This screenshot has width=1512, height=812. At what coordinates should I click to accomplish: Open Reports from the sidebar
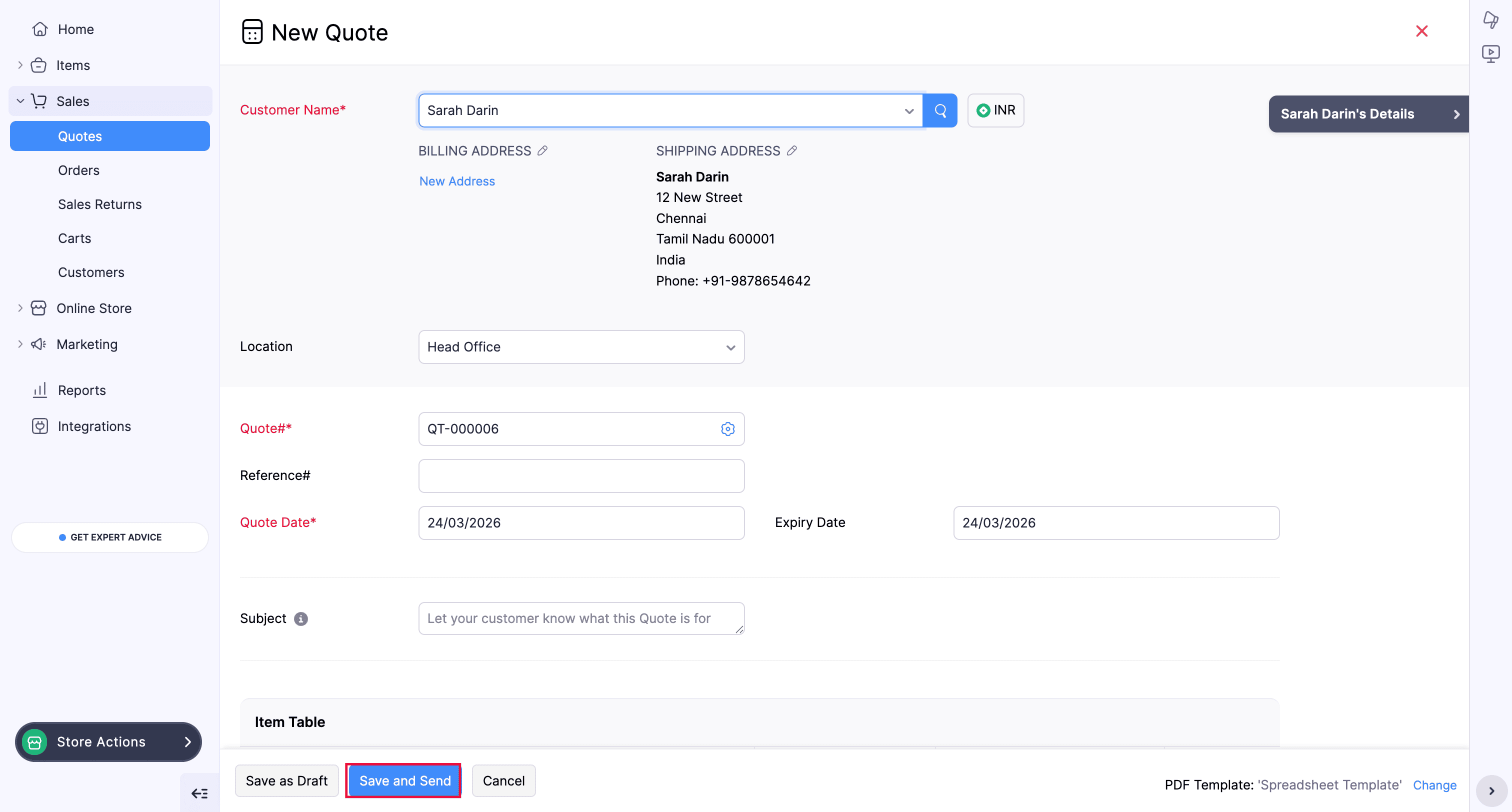tap(81, 390)
